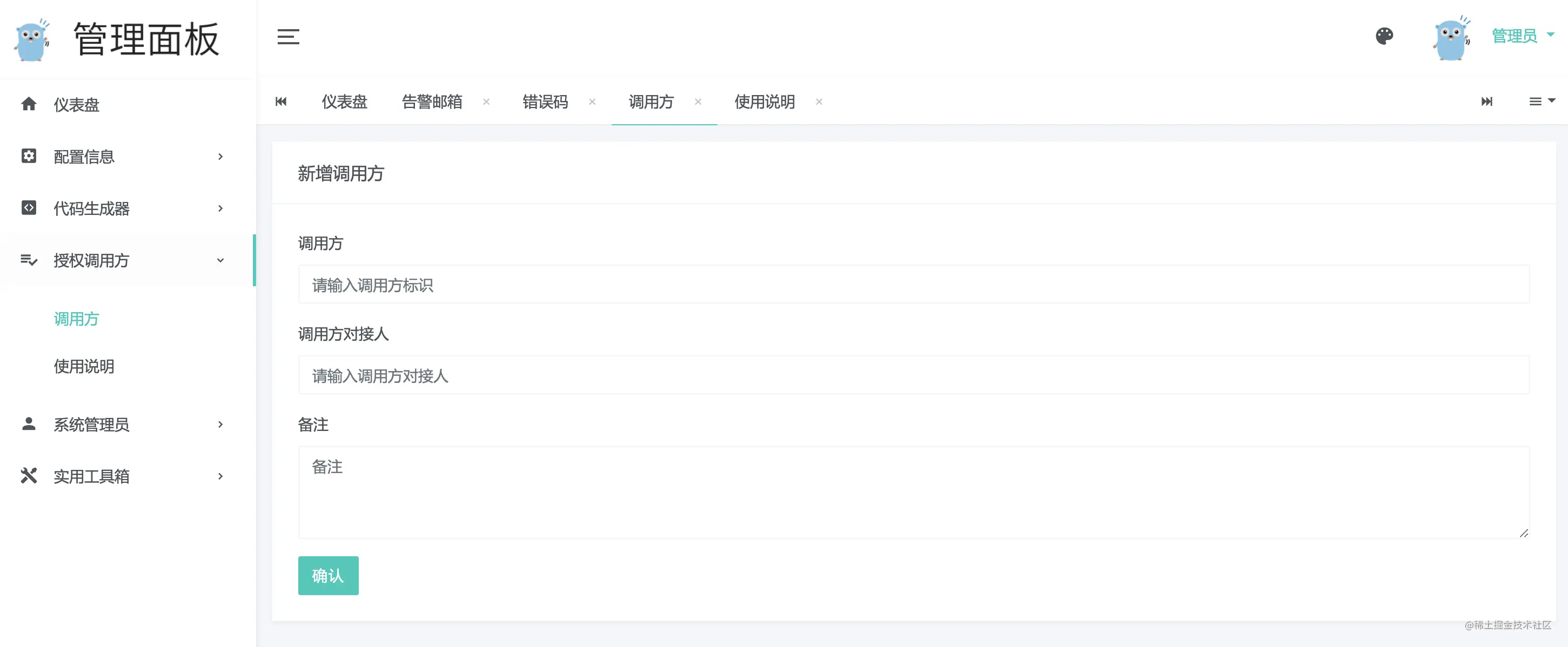This screenshot has height=647, width=1568.
Task: Click the 调用方对接人 field label
Action: [x=343, y=334]
